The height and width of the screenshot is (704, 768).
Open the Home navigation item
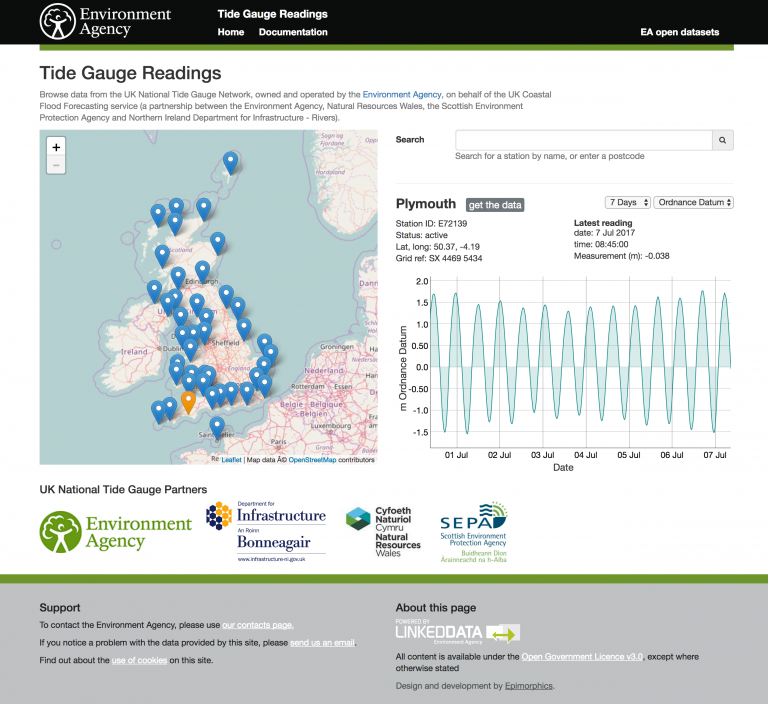click(231, 32)
